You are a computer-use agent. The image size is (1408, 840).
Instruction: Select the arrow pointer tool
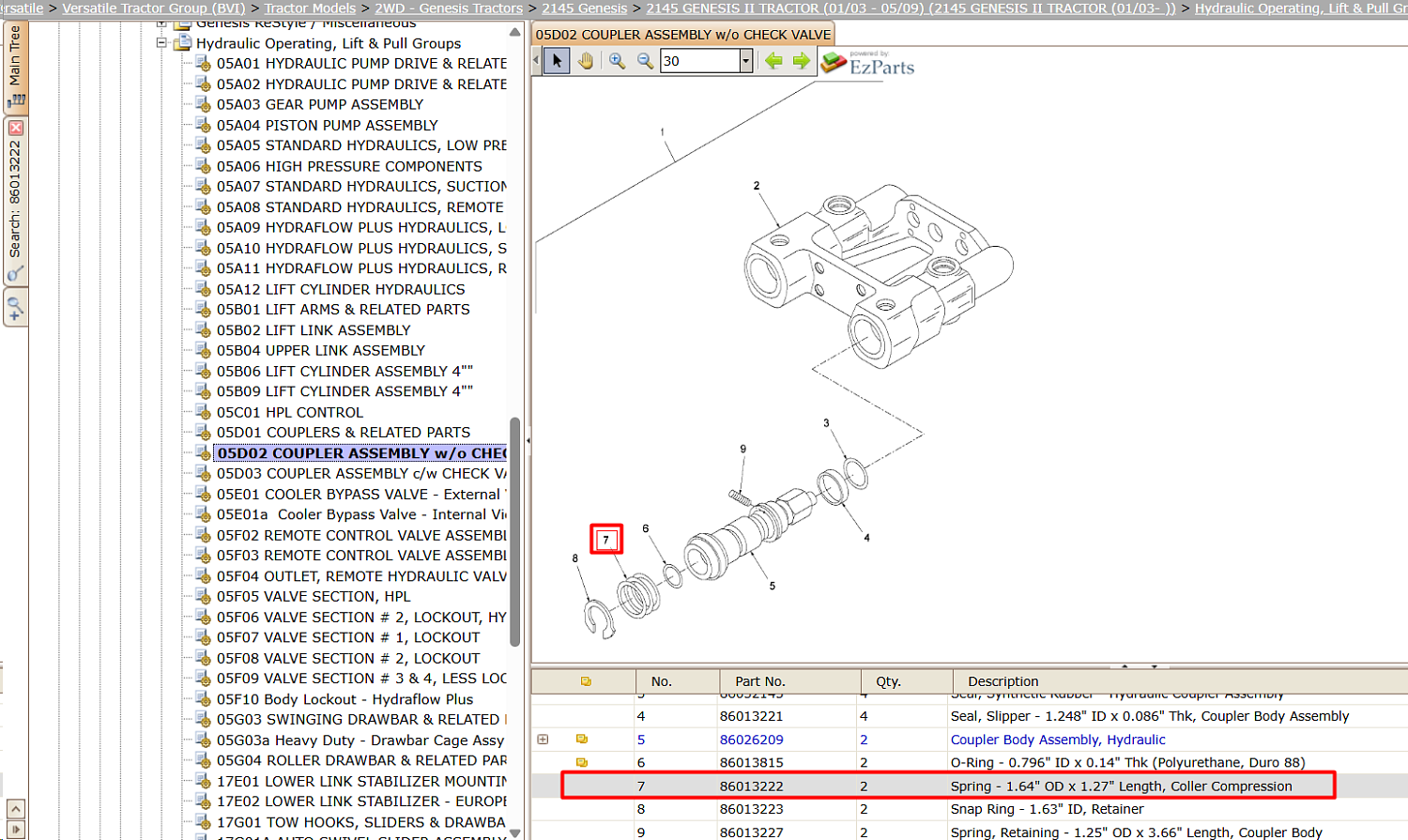click(x=557, y=61)
